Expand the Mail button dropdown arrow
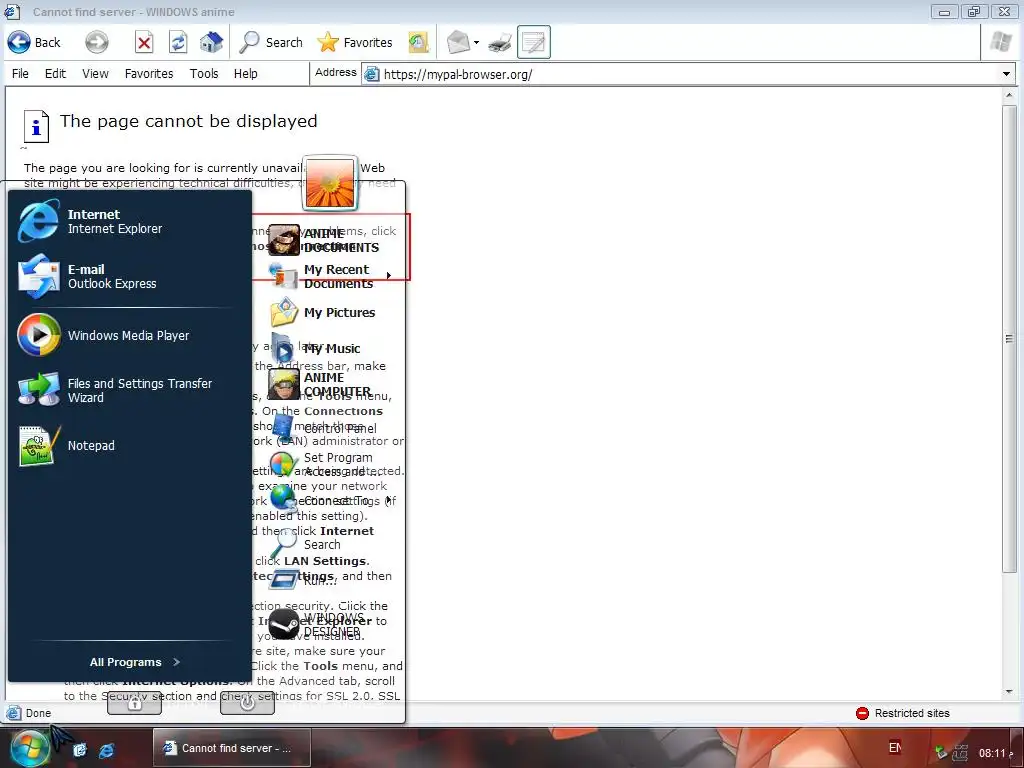This screenshot has width=1024, height=768. click(476, 43)
